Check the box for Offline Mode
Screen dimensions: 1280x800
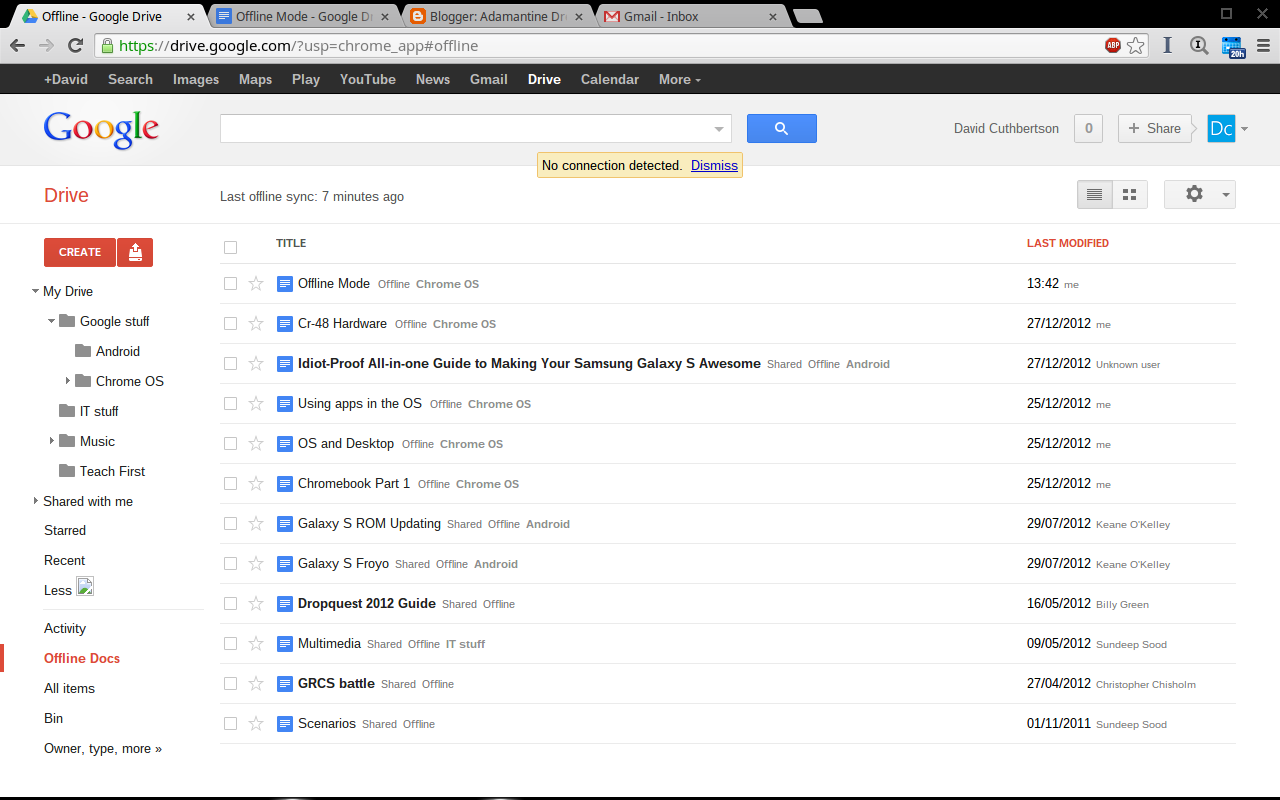tap(231, 284)
